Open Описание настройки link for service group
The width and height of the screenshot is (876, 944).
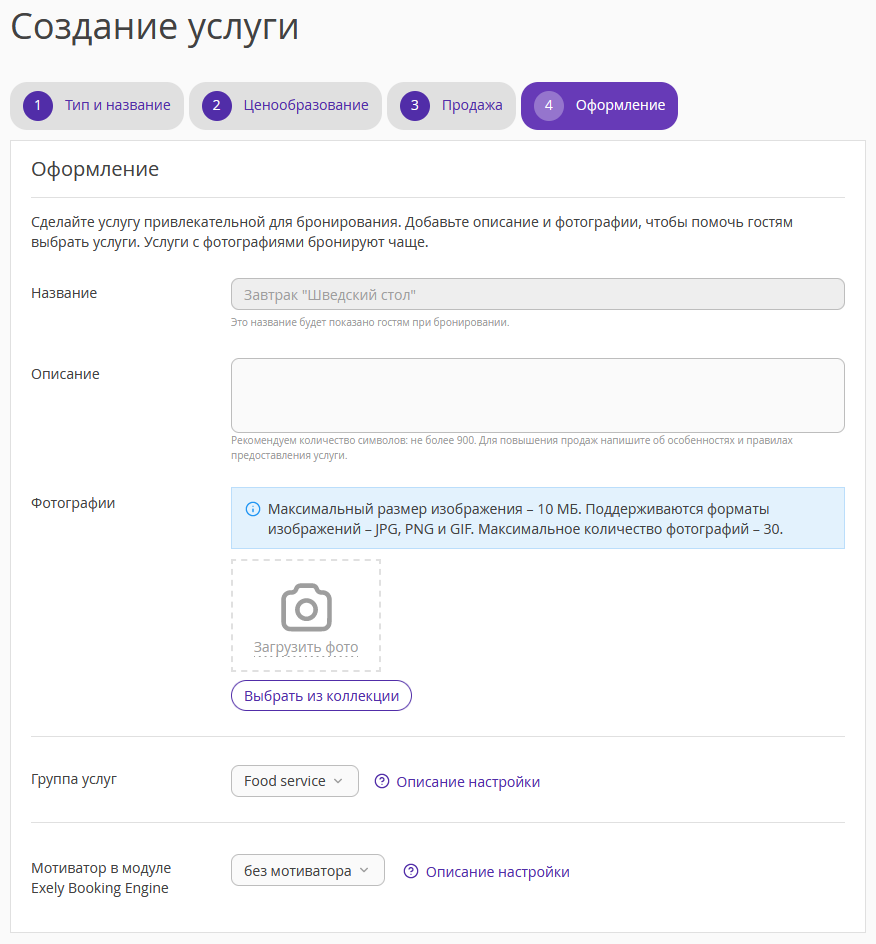[468, 781]
